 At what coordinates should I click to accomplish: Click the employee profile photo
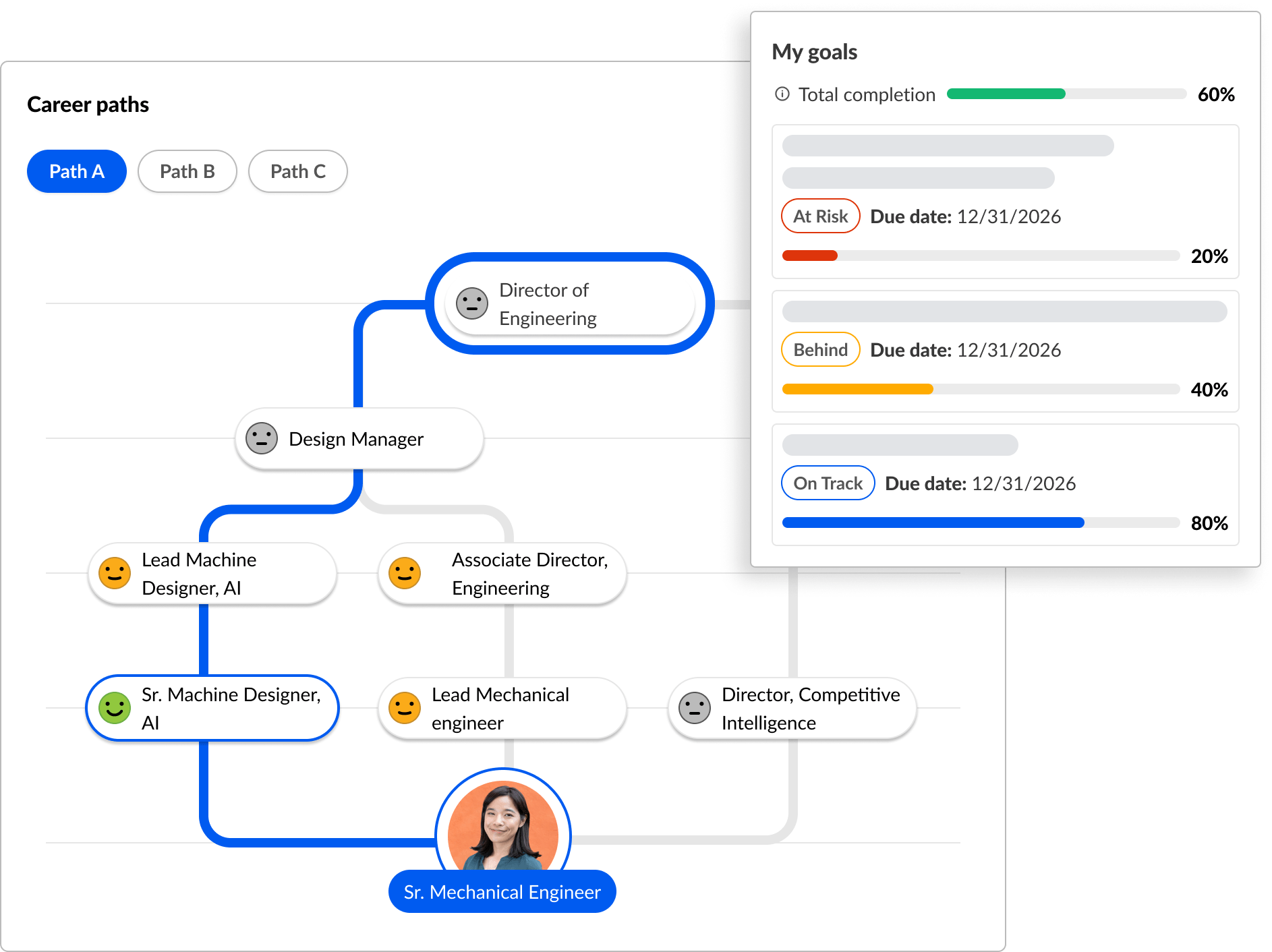pyautogui.click(x=503, y=826)
